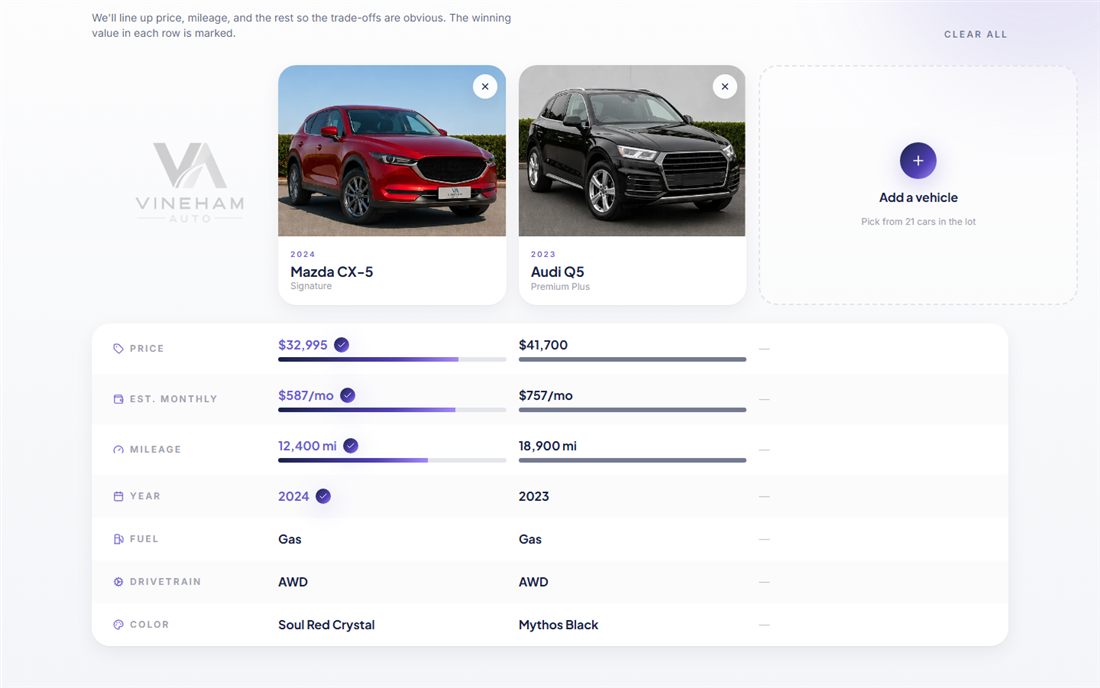Select the Audi's 2023 year value
This screenshot has width=1100, height=688.
534,496
